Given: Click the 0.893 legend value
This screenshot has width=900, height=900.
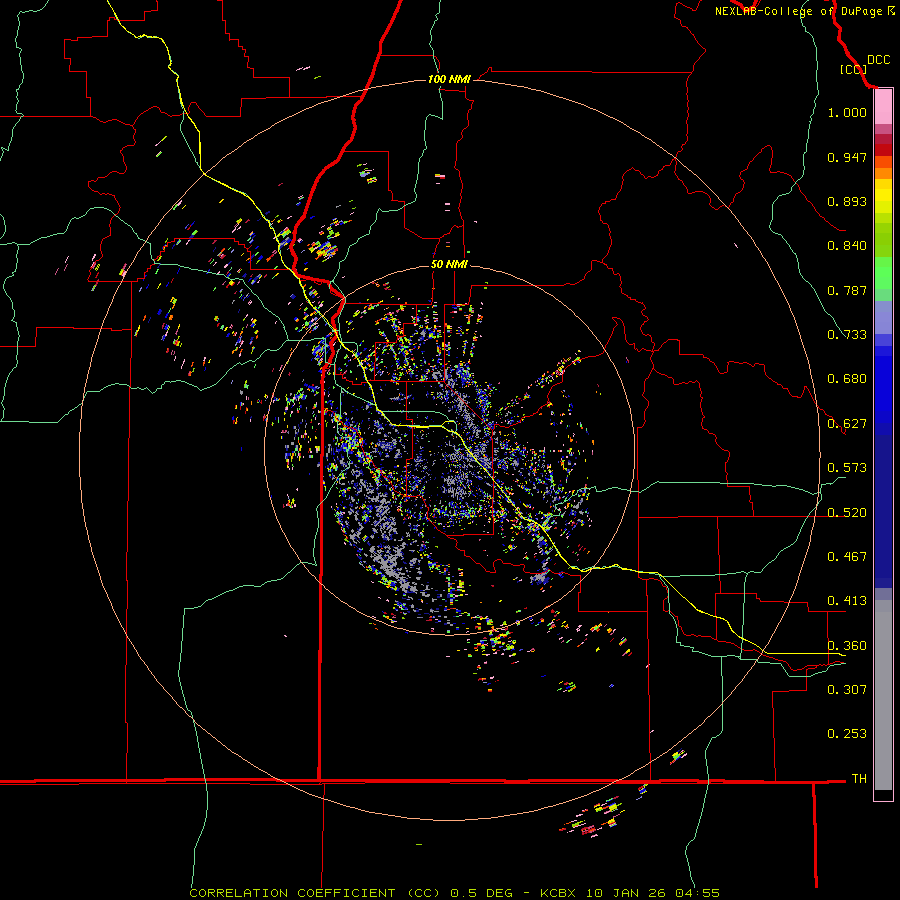Looking at the screenshot, I should pos(847,201).
